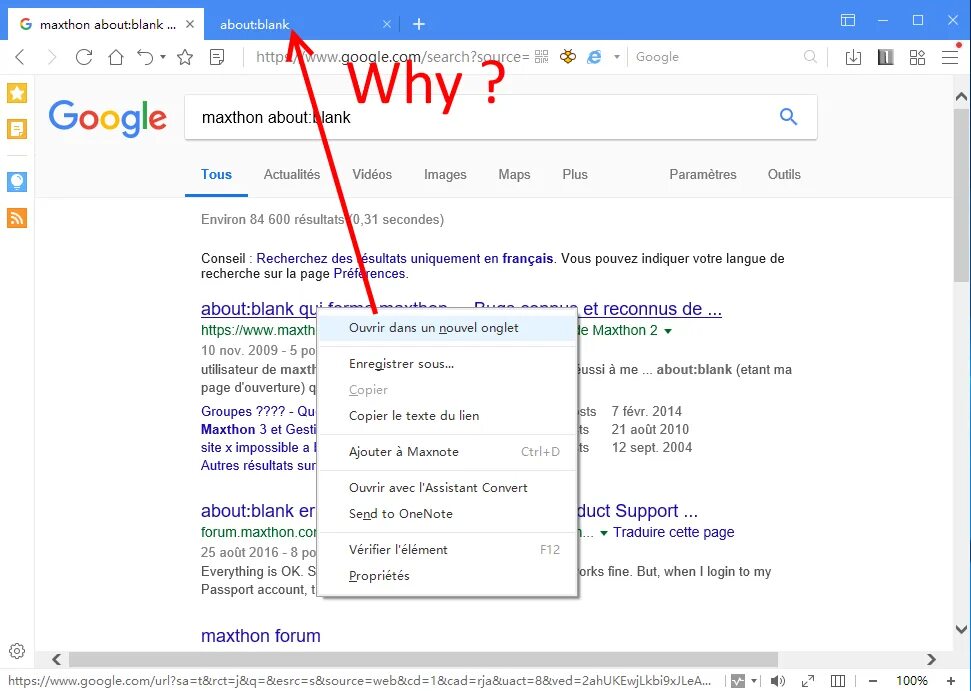971x691 pixels.
Task: Open Google 'Paramètres' menu
Action: [x=703, y=175]
